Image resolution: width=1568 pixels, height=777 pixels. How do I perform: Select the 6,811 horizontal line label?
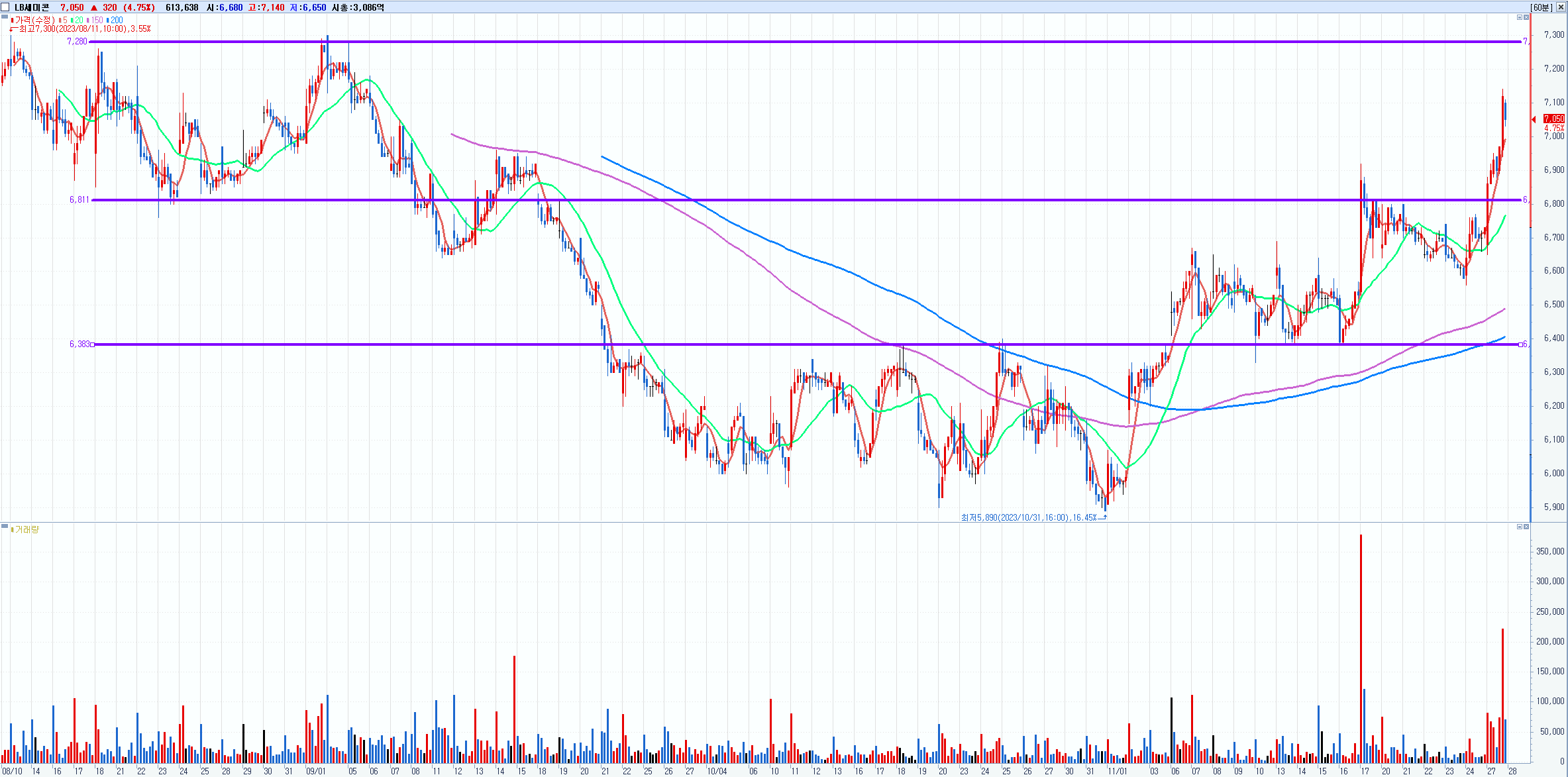pyautogui.click(x=79, y=199)
